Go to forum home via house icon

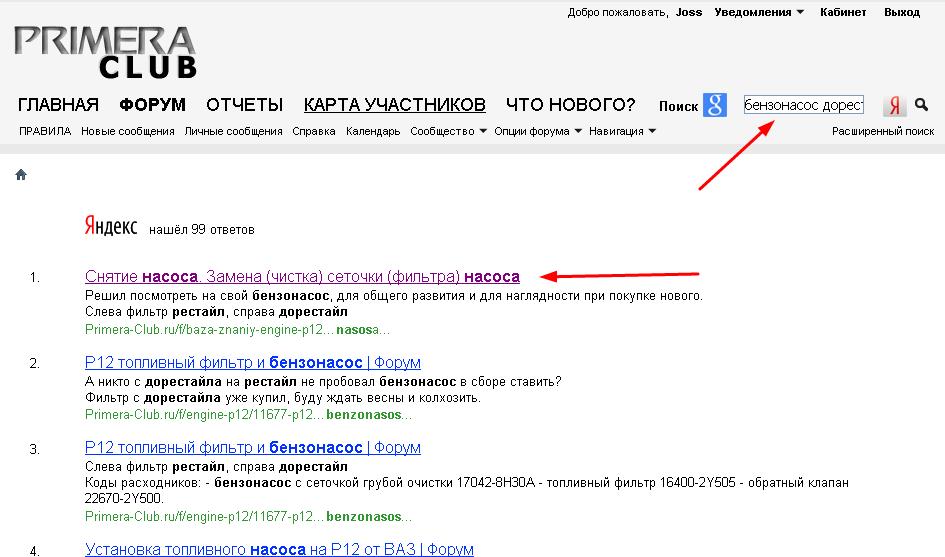(x=21, y=175)
